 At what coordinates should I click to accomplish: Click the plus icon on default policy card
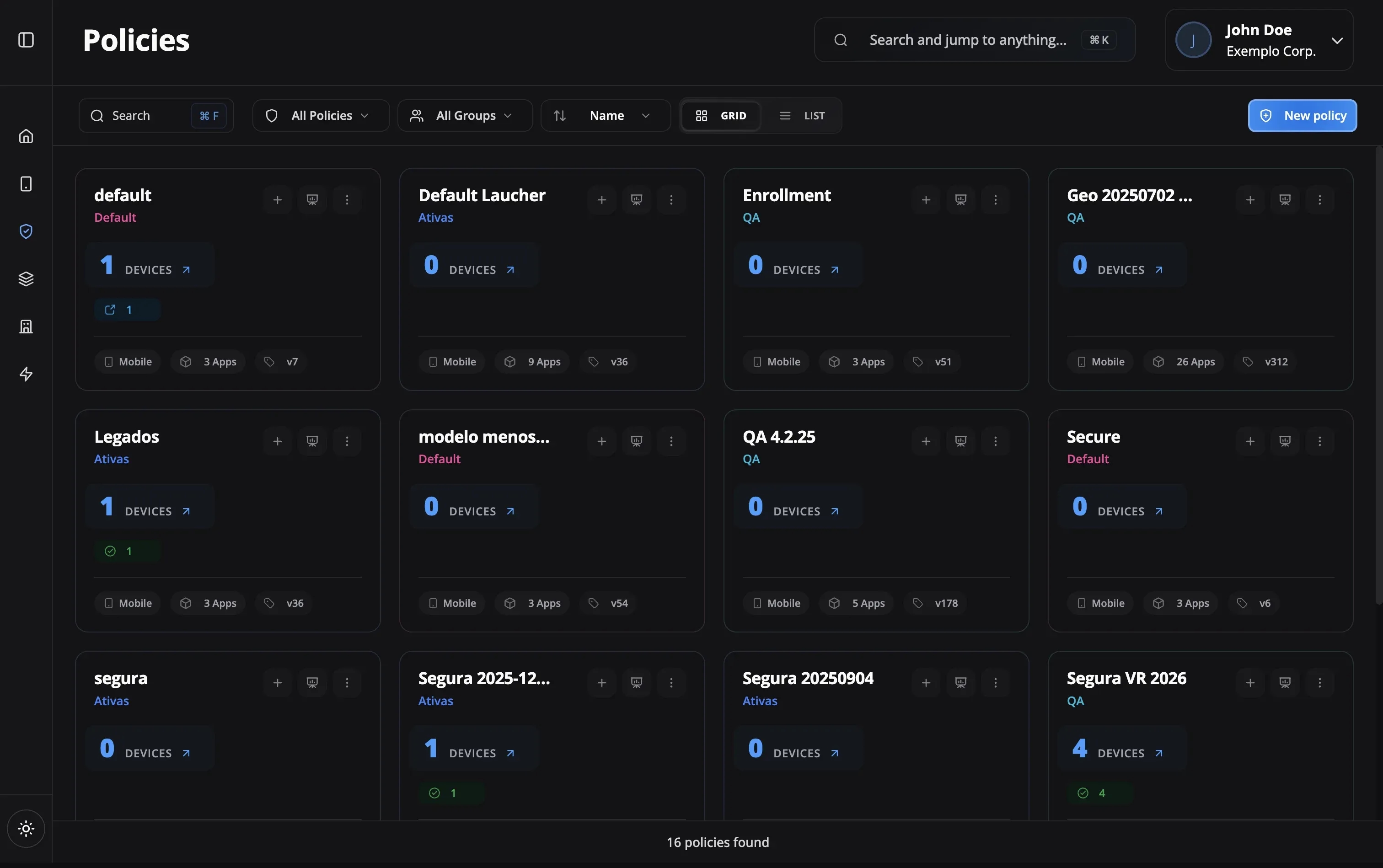277,200
